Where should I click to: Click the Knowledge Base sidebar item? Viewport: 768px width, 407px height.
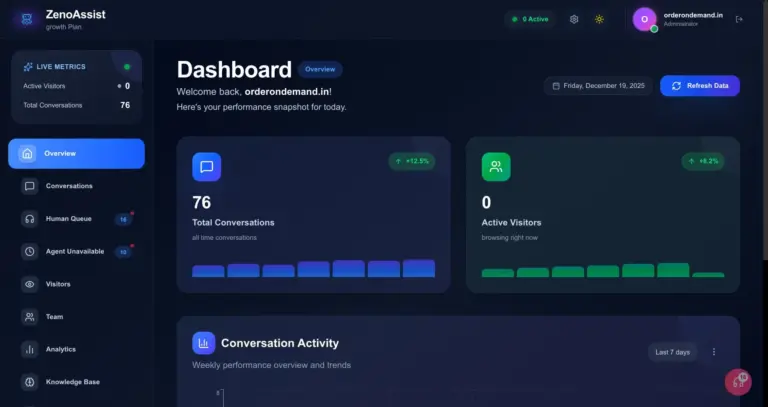pyautogui.click(x=76, y=382)
